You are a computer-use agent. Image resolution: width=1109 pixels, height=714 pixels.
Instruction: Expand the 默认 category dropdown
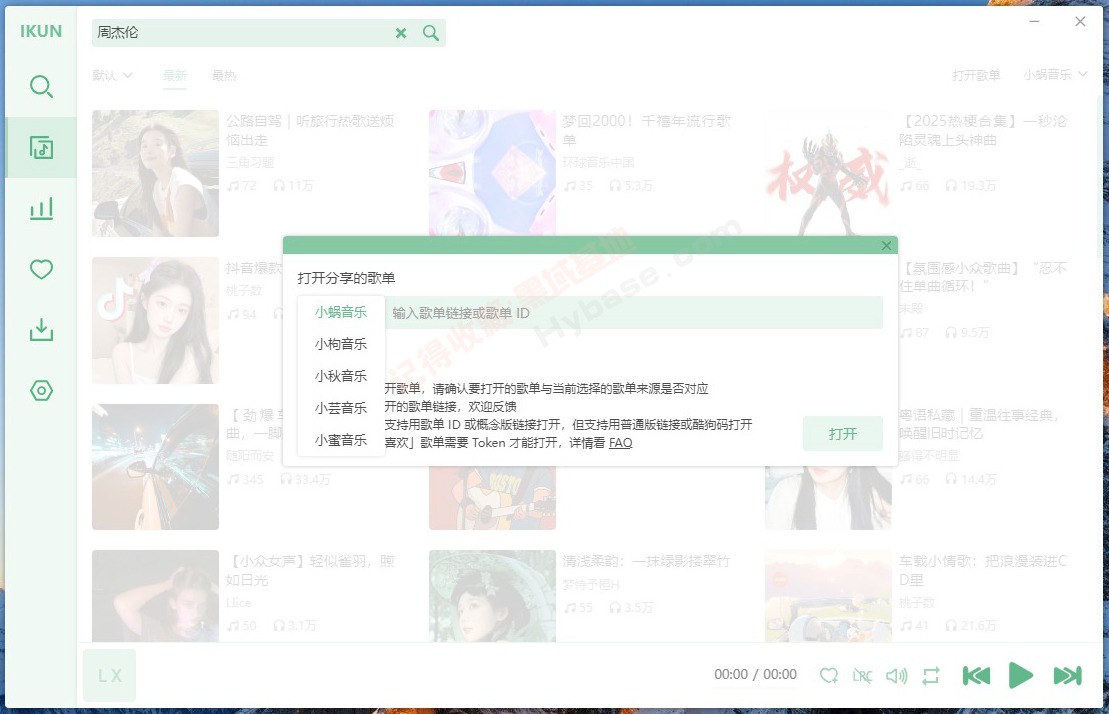point(112,75)
